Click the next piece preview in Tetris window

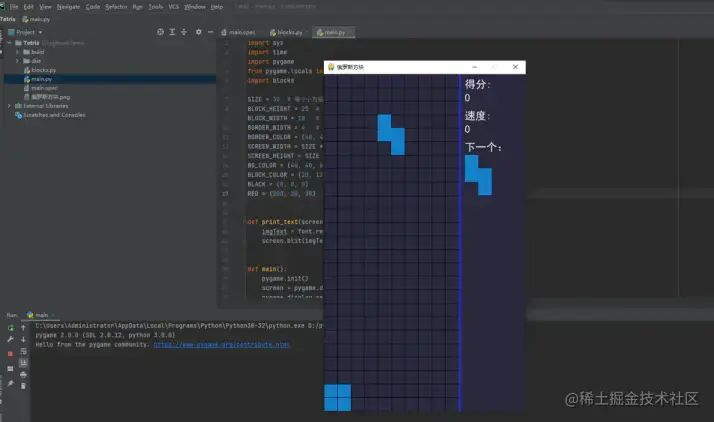(478, 175)
